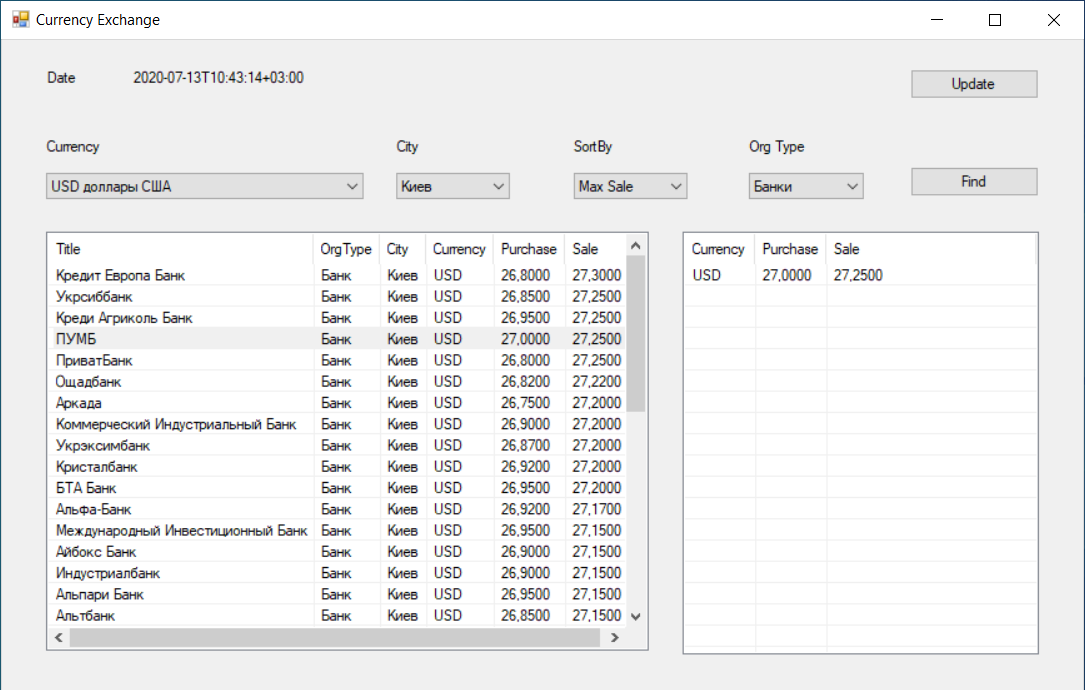
Task: Close the Currency Exchange window
Action: [x=1054, y=19]
